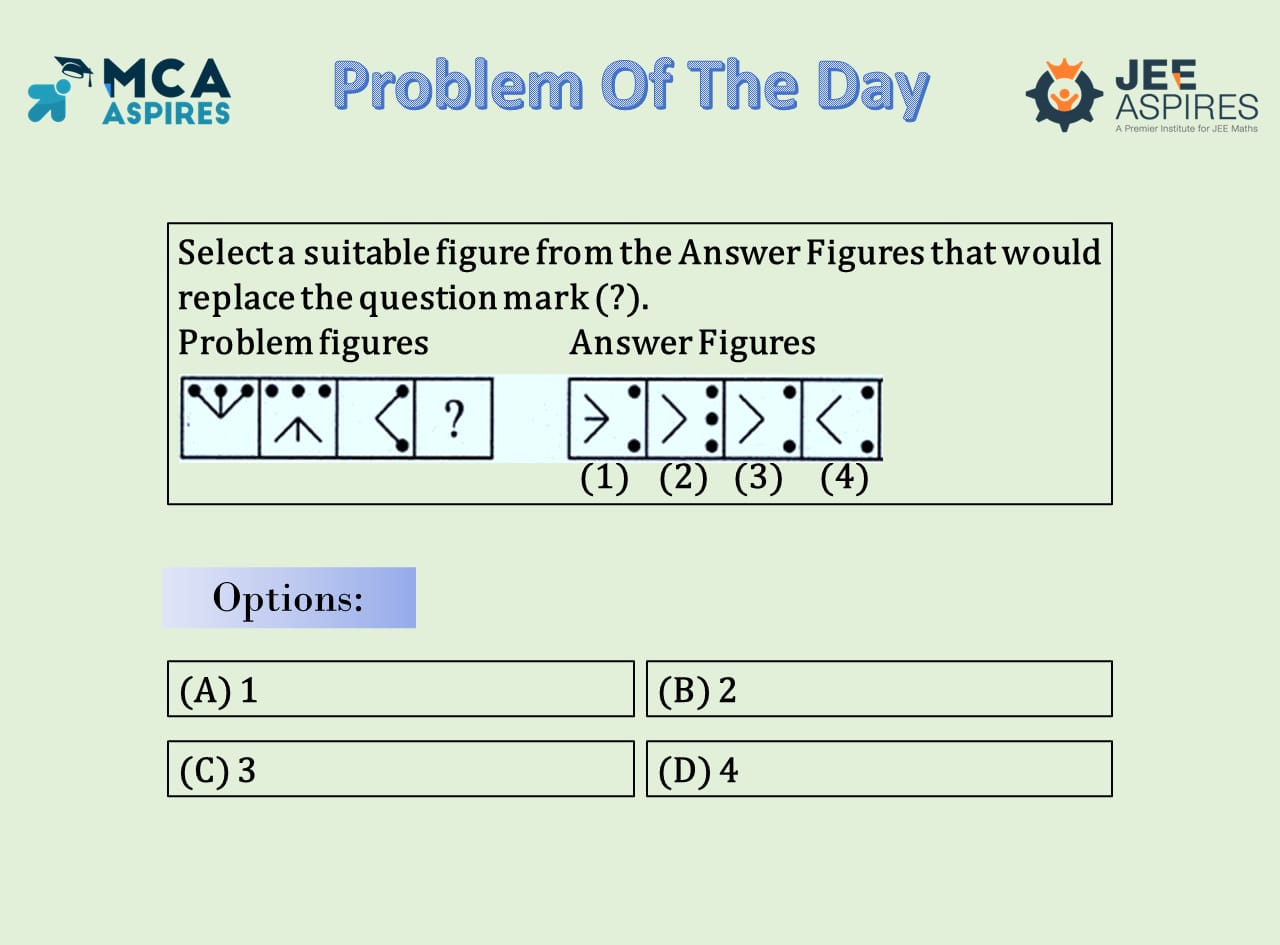The height and width of the screenshot is (945, 1280).
Task: Click answer figure (2) with three dots
Action: coord(685,418)
